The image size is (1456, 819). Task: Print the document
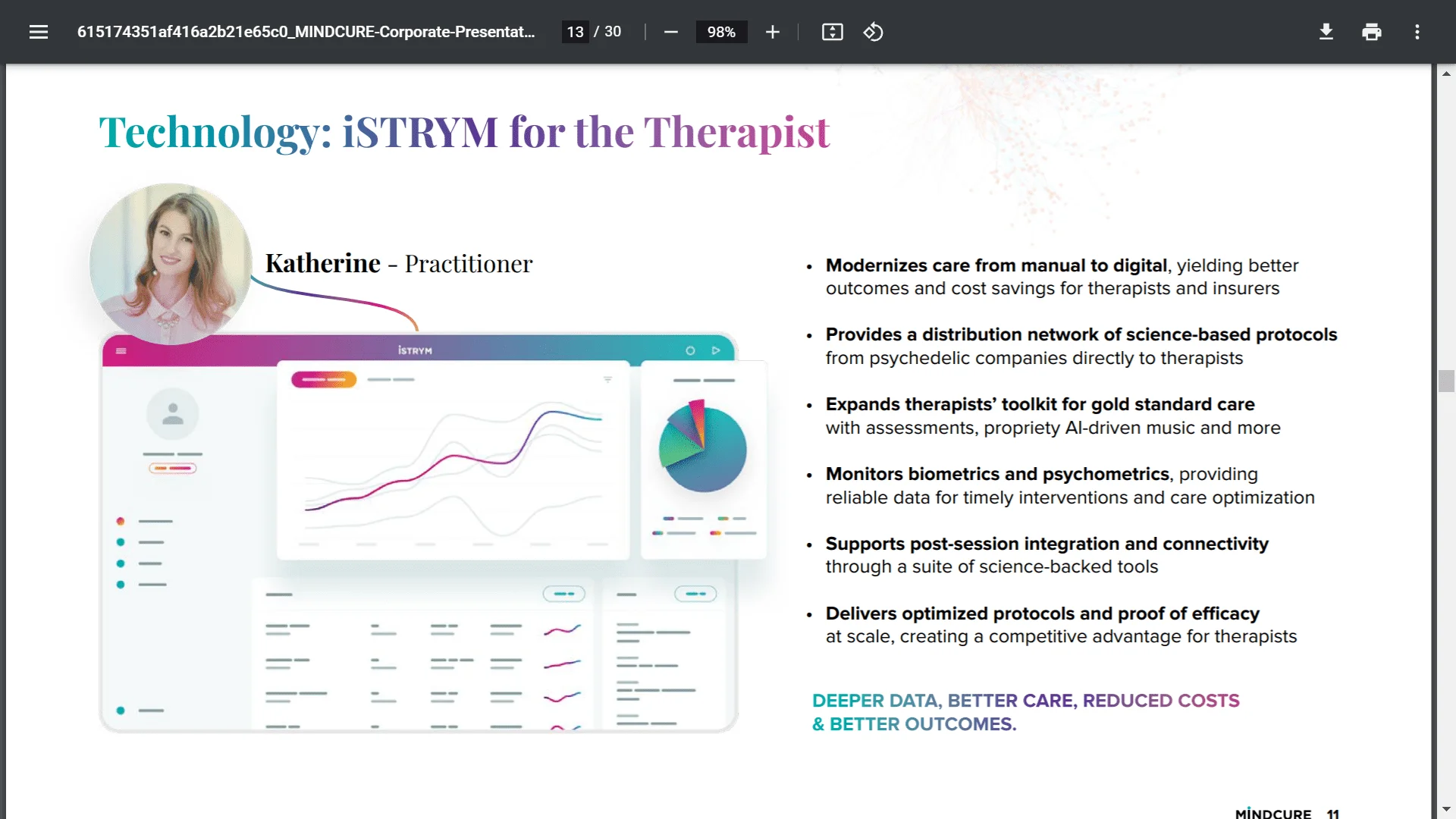1371,32
